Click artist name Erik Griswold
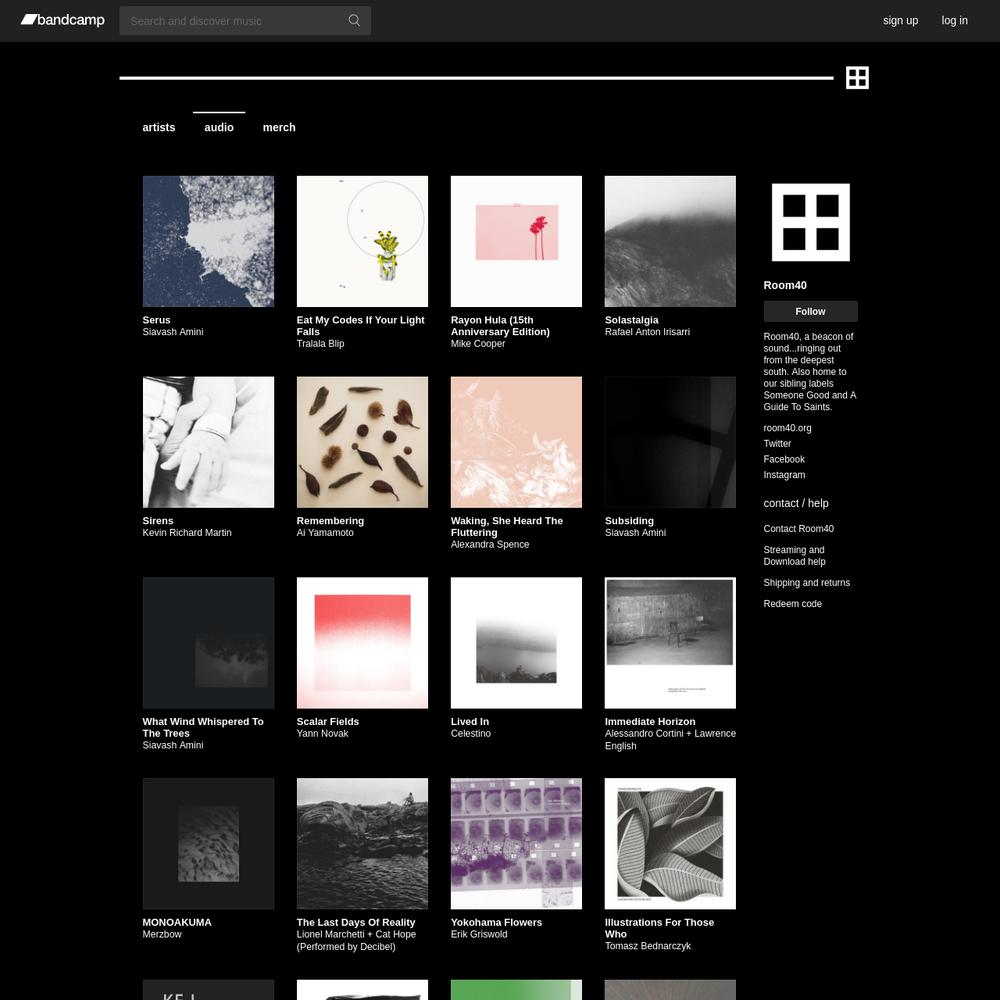 [479, 934]
